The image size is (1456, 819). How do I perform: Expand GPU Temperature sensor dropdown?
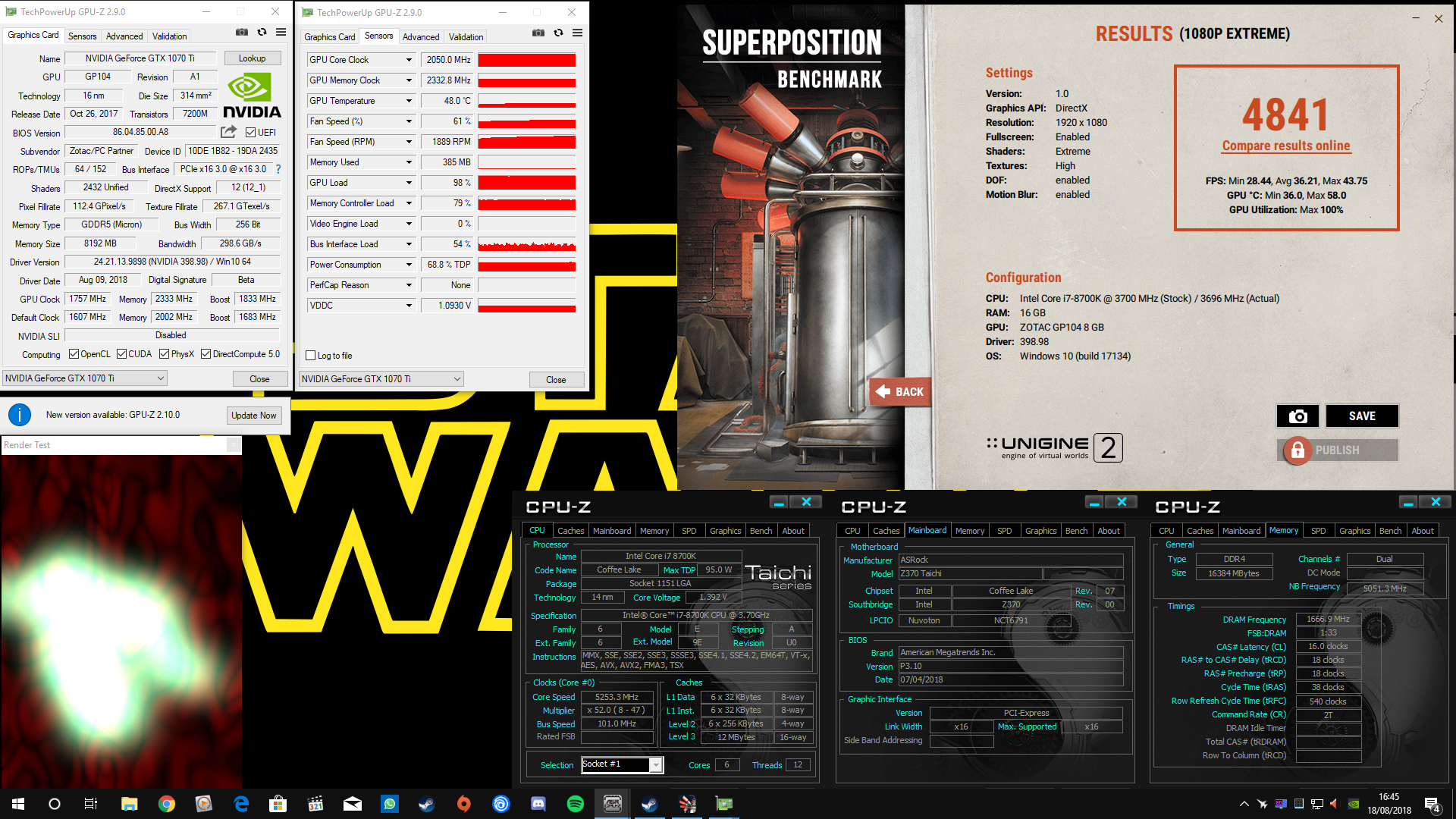409,101
